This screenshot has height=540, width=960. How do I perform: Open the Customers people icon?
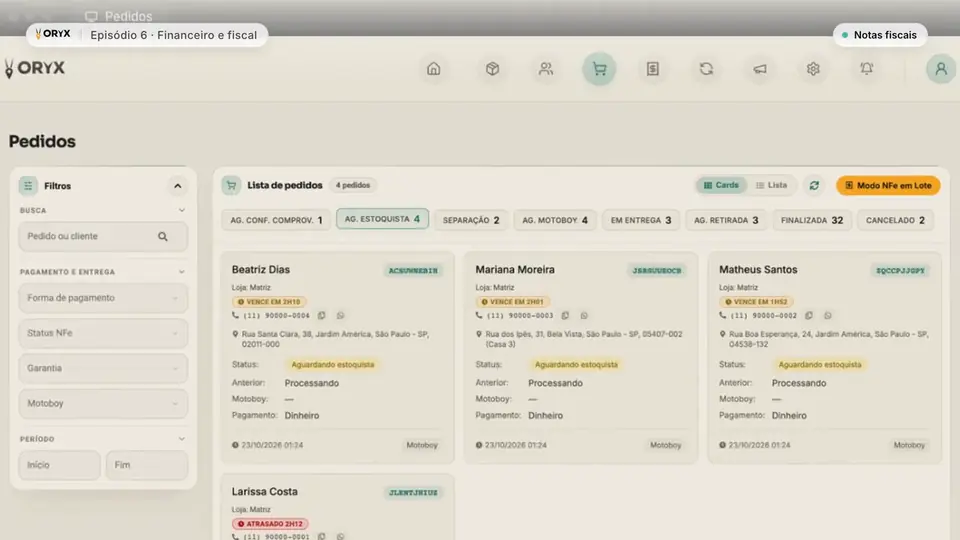pos(546,69)
